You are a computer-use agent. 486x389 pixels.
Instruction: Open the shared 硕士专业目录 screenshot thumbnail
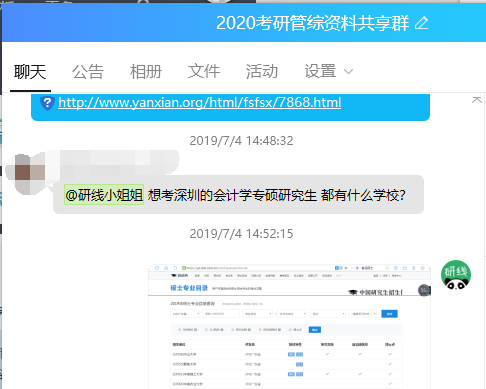coord(289,327)
